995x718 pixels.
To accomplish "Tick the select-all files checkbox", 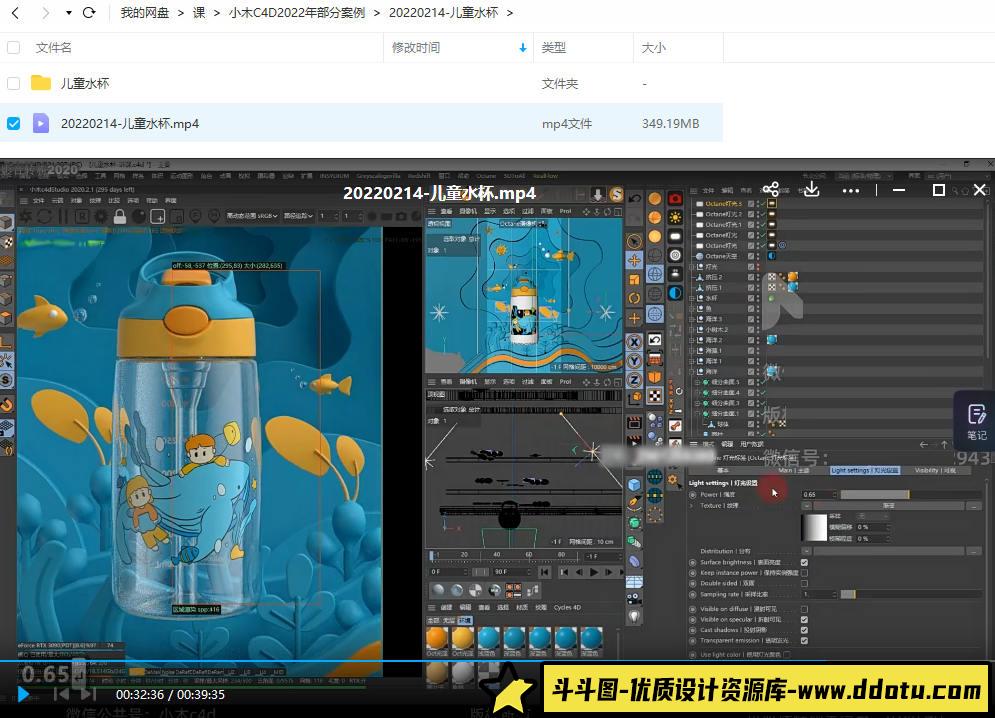I will tap(13, 48).
